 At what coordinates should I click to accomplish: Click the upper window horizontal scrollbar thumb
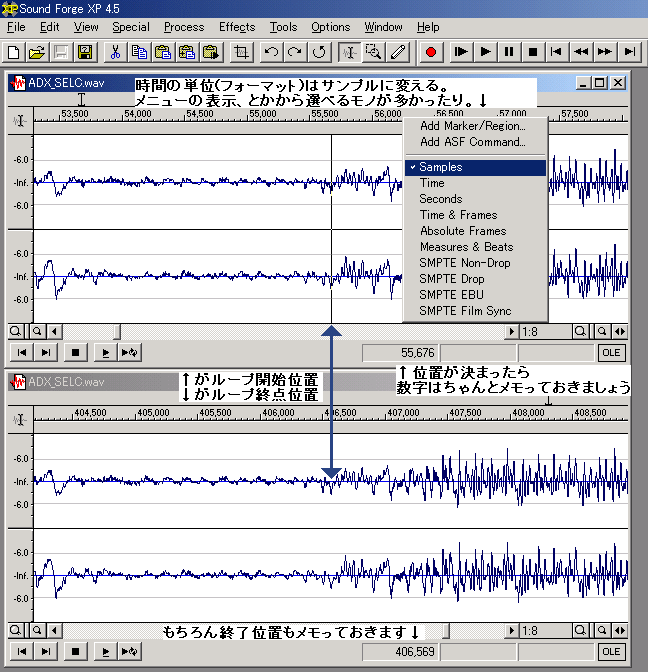tap(117, 332)
